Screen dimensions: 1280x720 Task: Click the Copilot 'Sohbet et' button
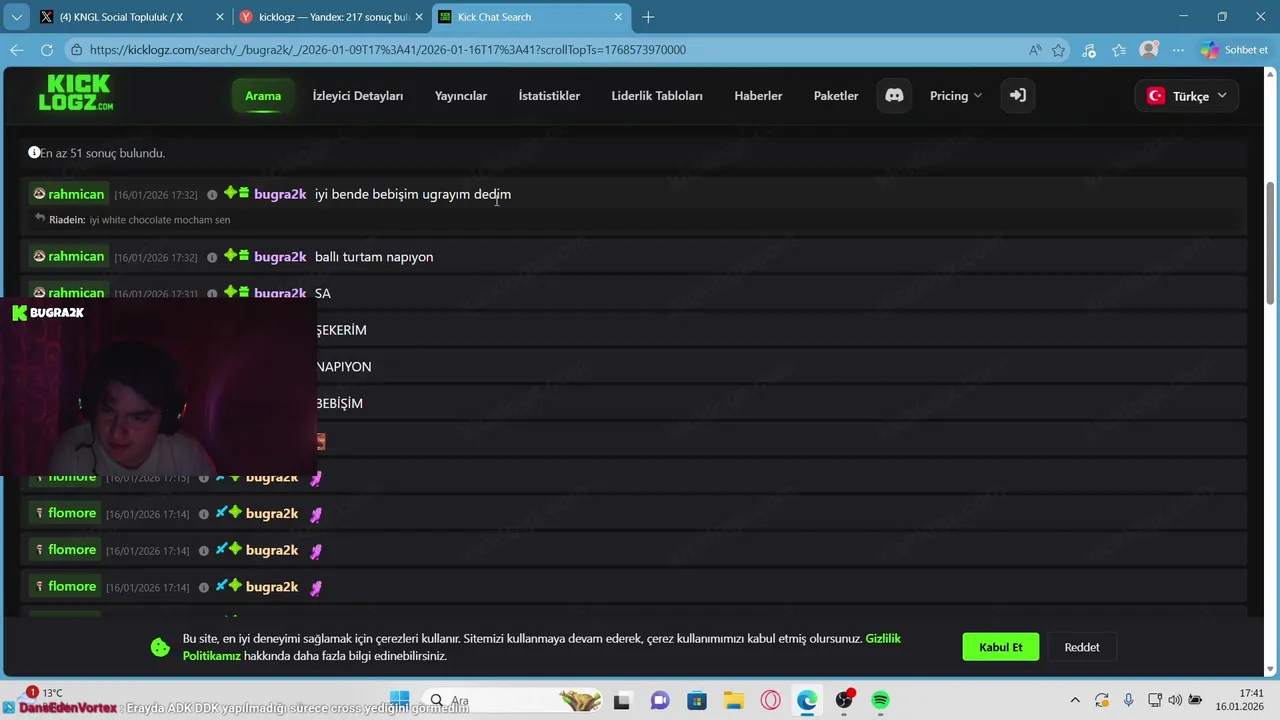coord(1234,50)
